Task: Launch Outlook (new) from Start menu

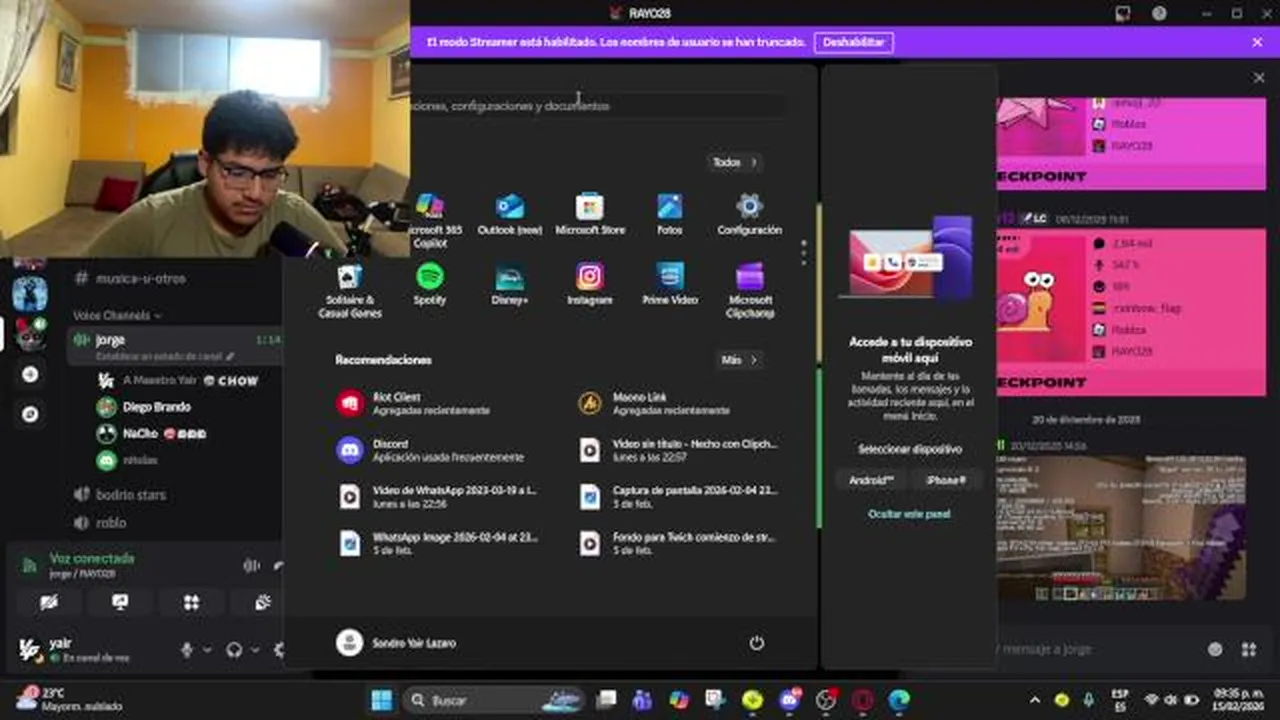Action: click(x=510, y=215)
